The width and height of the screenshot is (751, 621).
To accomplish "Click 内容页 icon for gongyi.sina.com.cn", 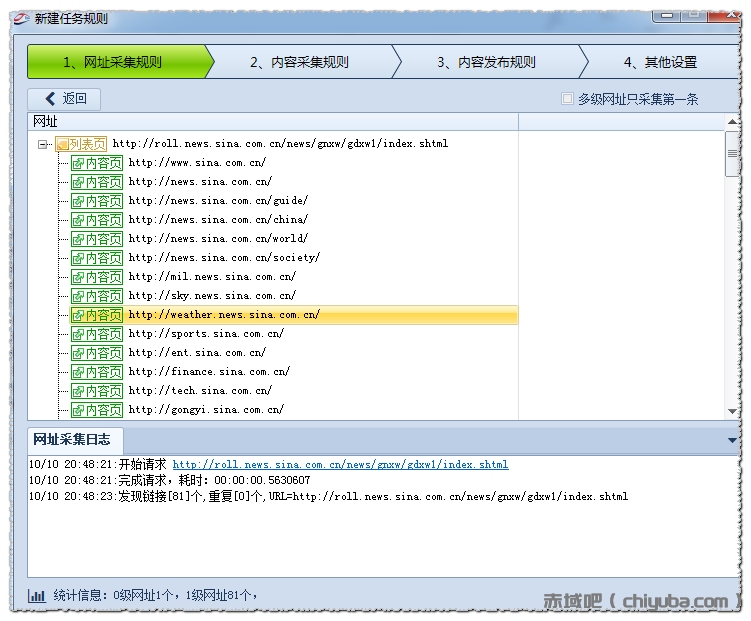I will [x=97, y=410].
